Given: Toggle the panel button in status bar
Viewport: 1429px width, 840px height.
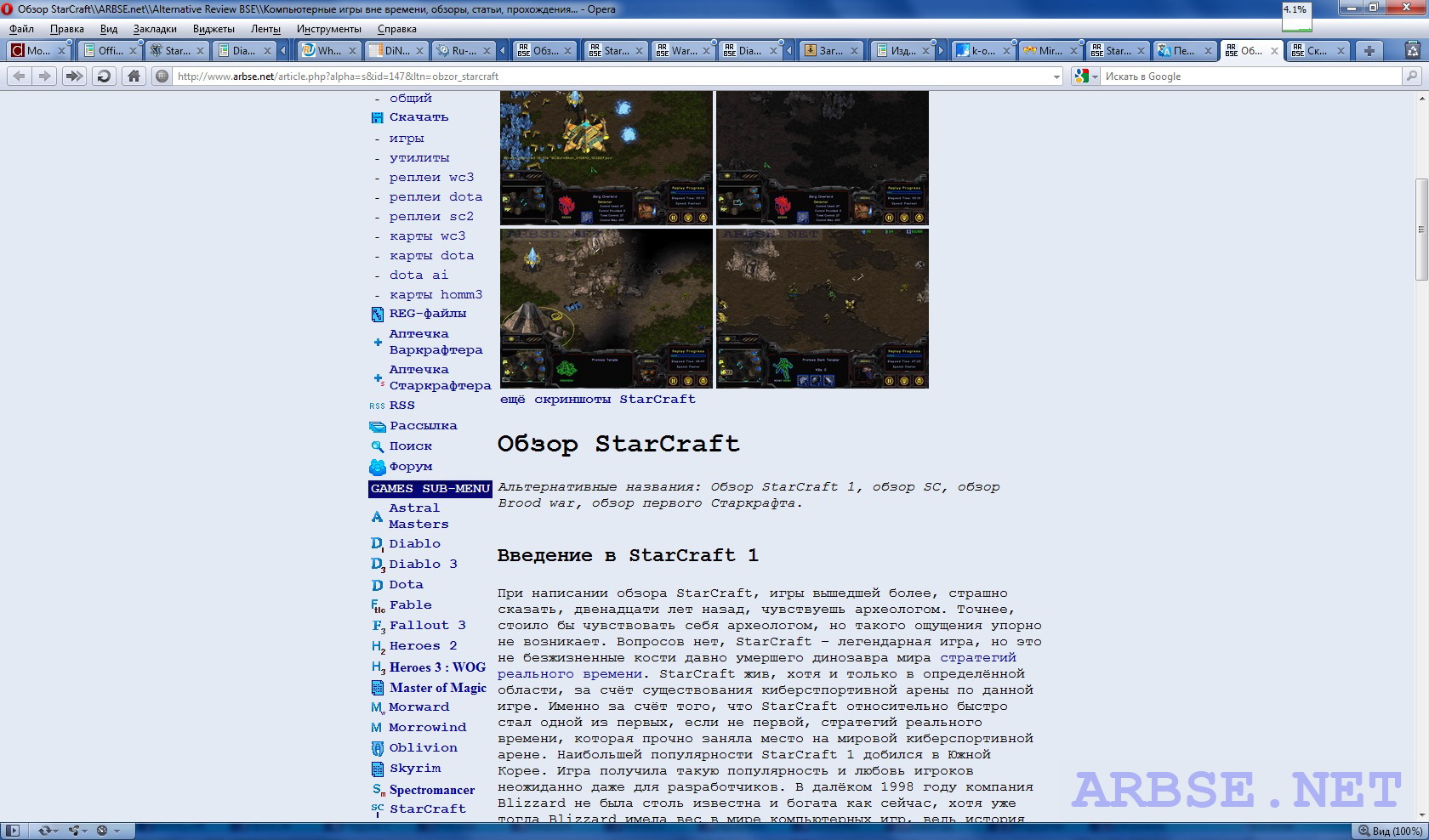Looking at the screenshot, I should (13, 831).
